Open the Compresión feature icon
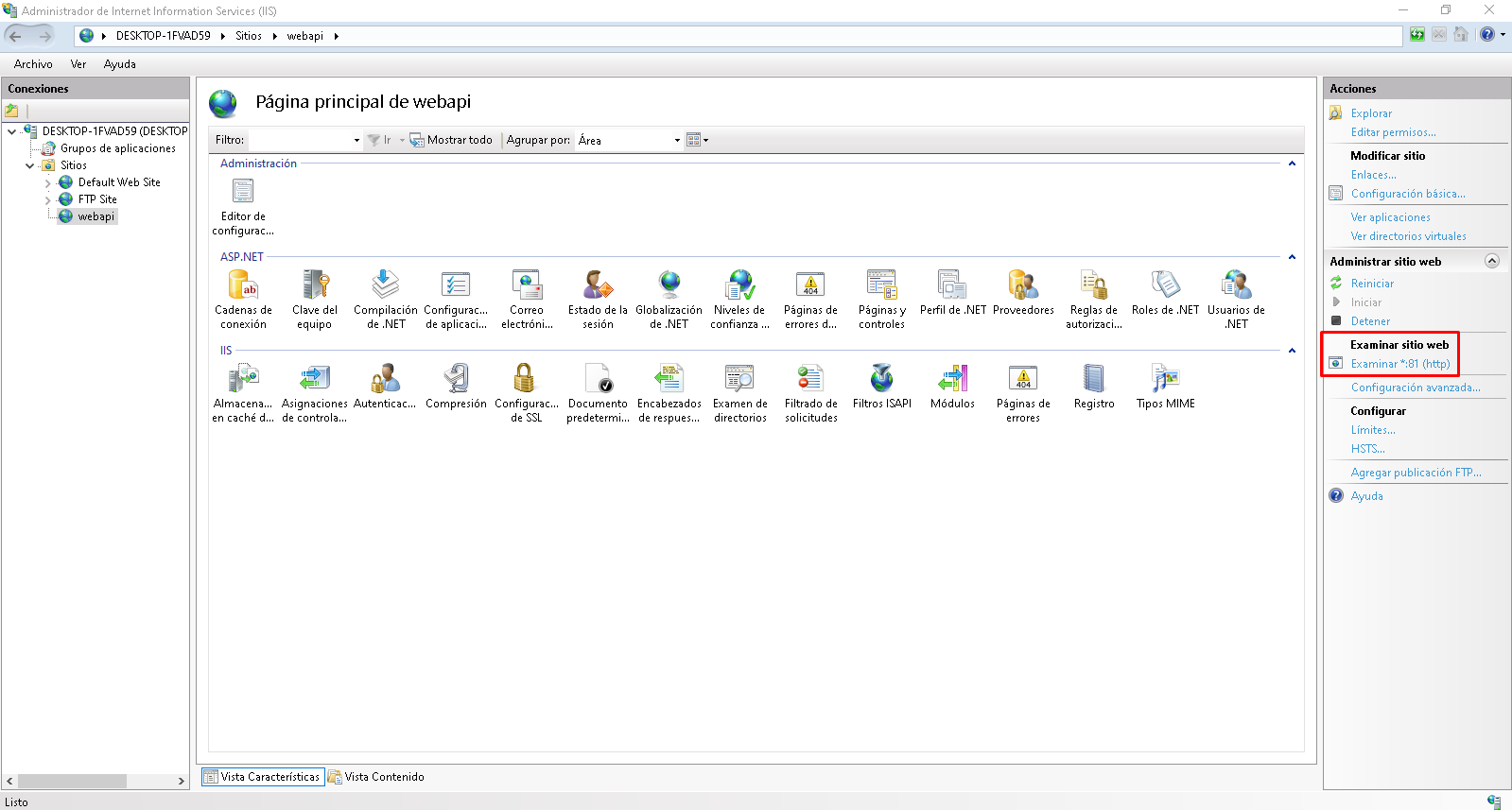Image resolution: width=1512 pixels, height=810 pixels. click(456, 379)
